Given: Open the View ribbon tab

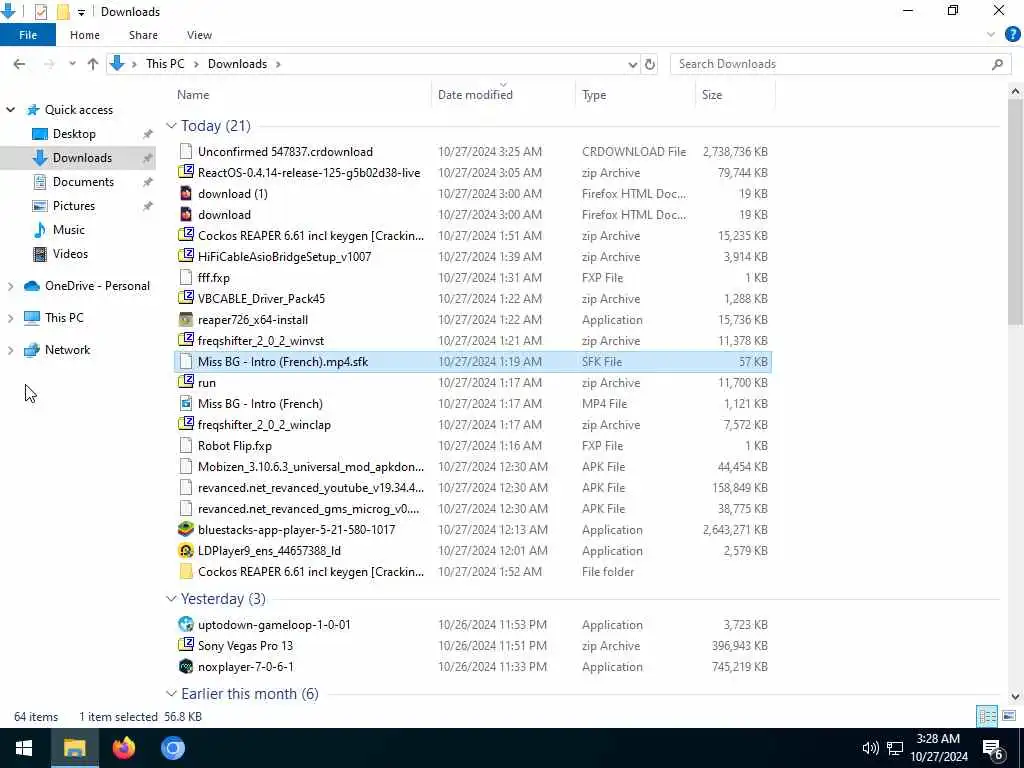Looking at the screenshot, I should 199,35.
